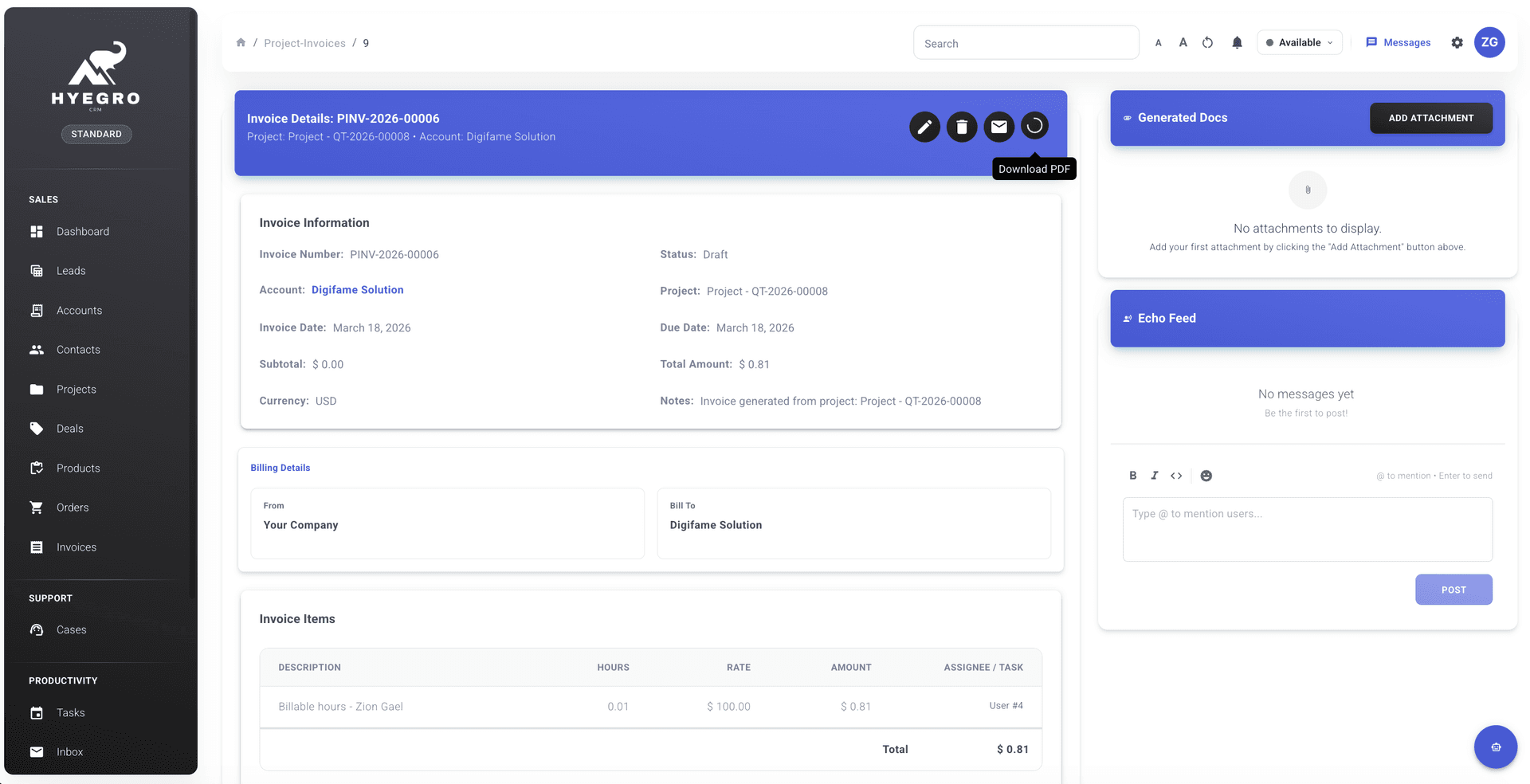The image size is (1530, 784).
Task: Open notifications via the bell icon
Action: [1237, 42]
